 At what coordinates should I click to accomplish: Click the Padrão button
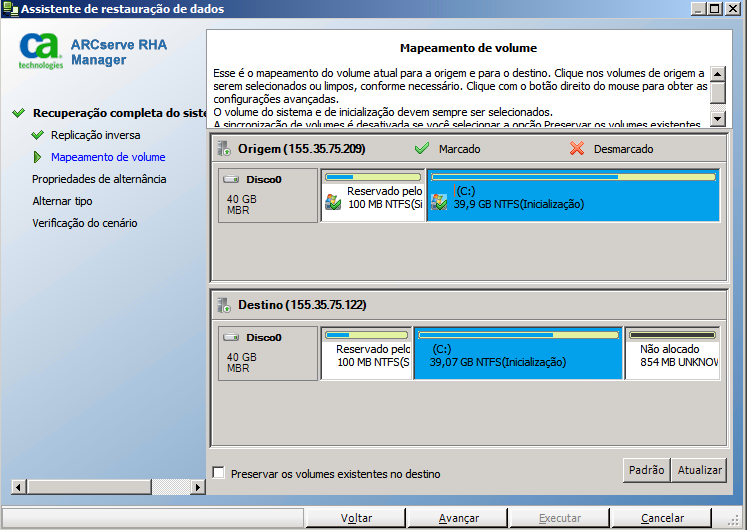tap(646, 470)
